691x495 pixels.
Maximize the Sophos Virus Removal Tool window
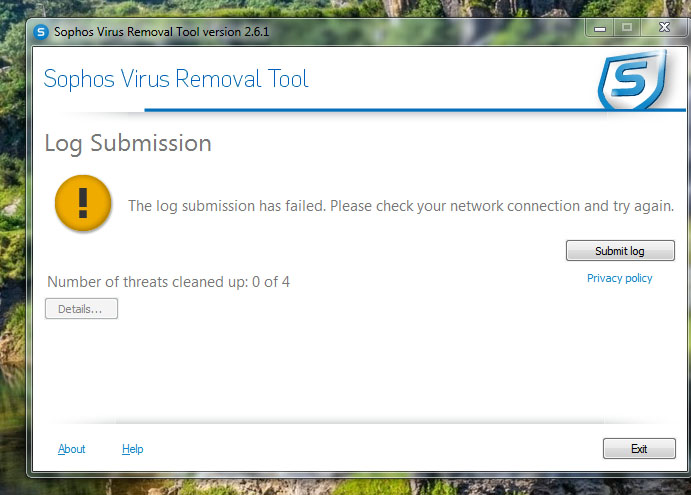[x=627, y=27]
